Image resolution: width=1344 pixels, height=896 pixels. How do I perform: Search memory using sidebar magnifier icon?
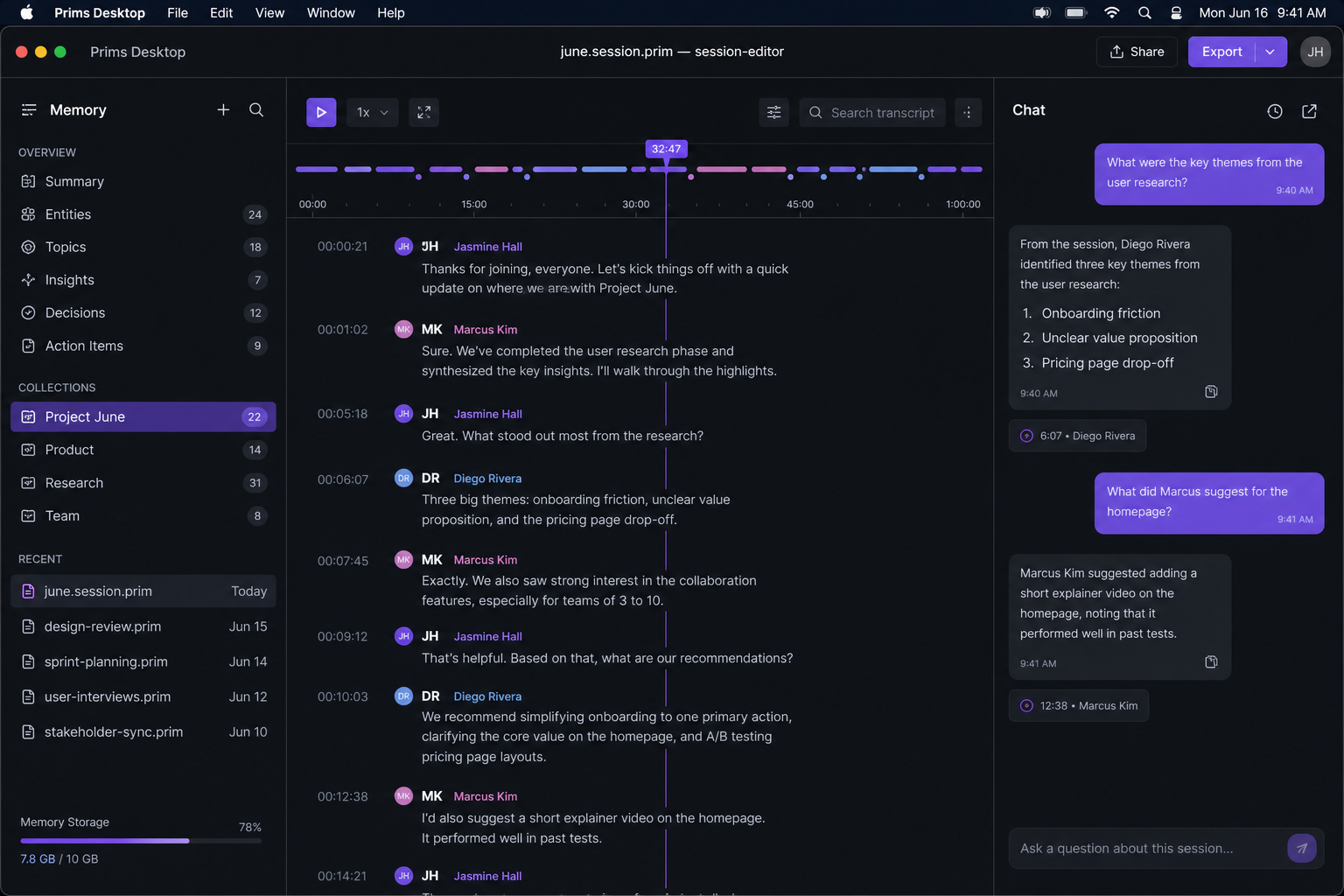click(256, 109)
